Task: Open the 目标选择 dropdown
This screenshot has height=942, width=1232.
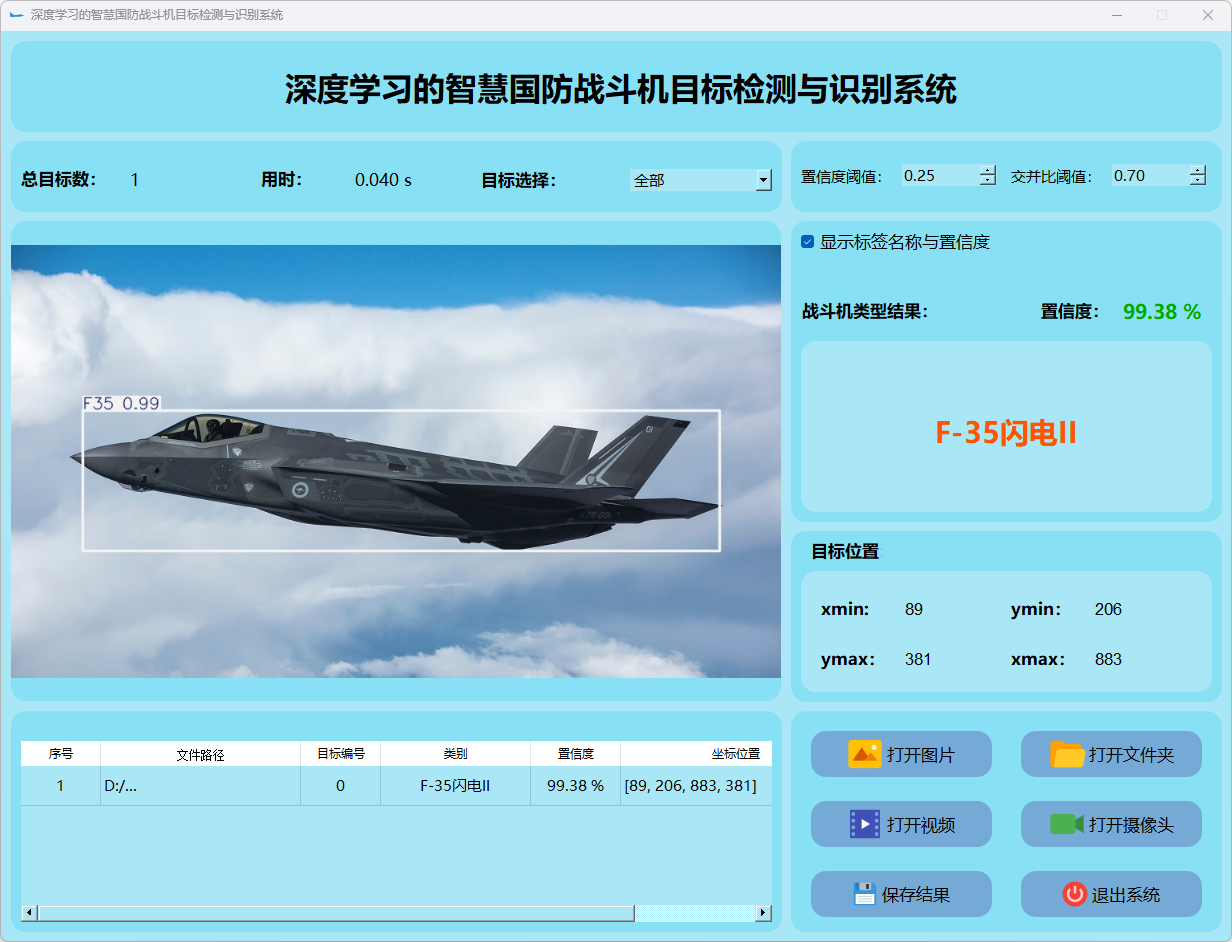Action: point(764,180)
